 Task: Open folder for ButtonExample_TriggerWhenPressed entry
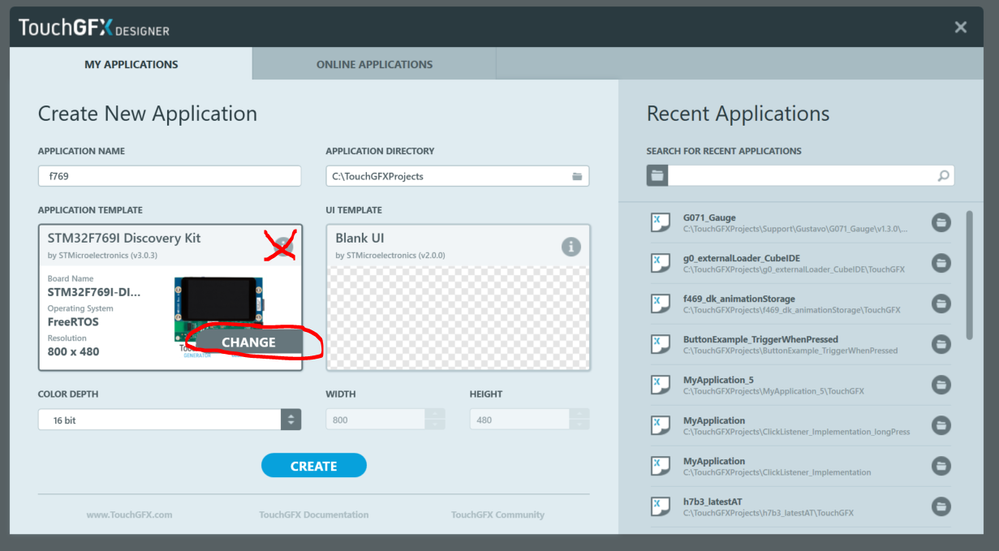click(941, 344)
